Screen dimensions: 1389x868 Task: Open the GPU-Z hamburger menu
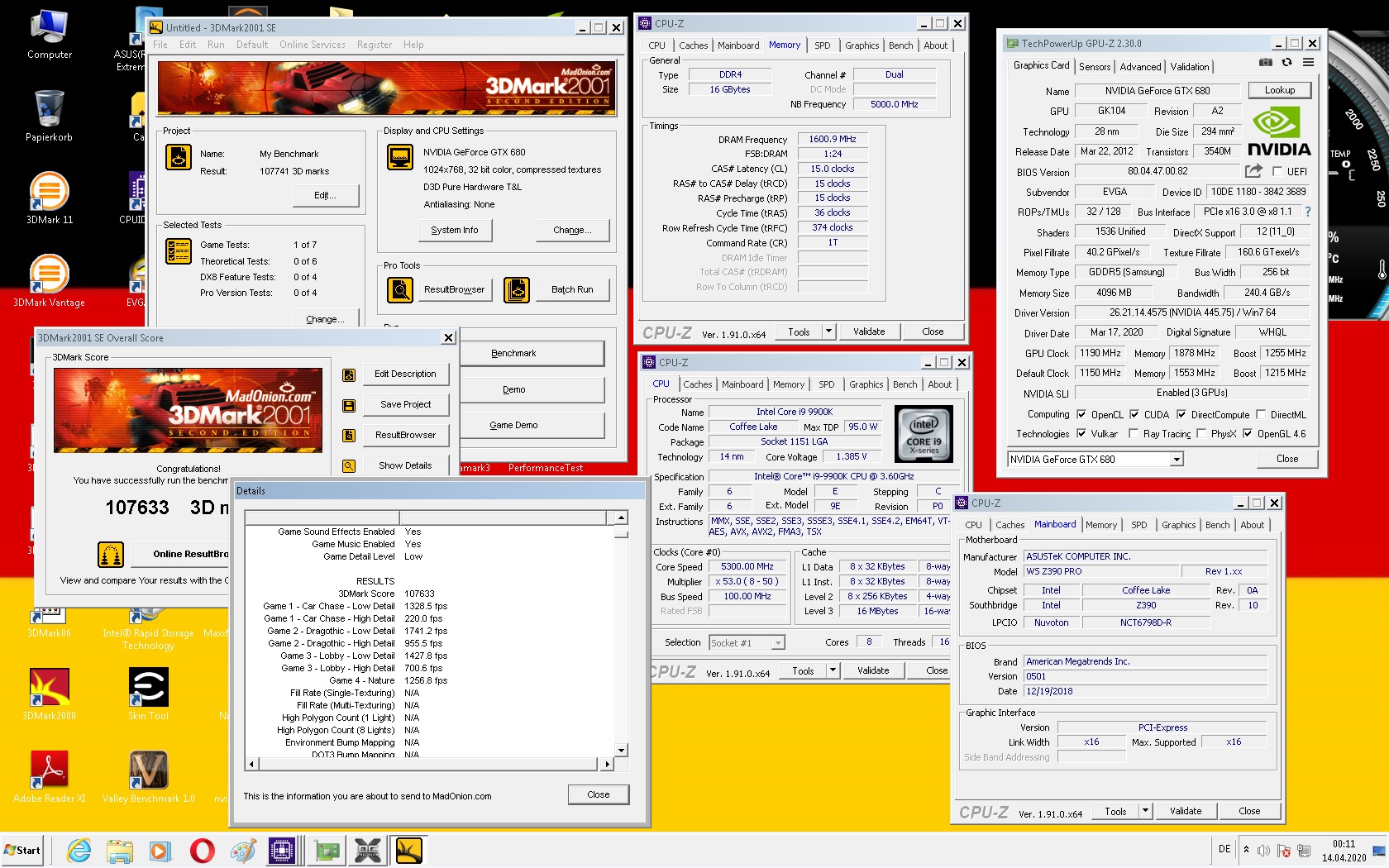(1308, 62)
